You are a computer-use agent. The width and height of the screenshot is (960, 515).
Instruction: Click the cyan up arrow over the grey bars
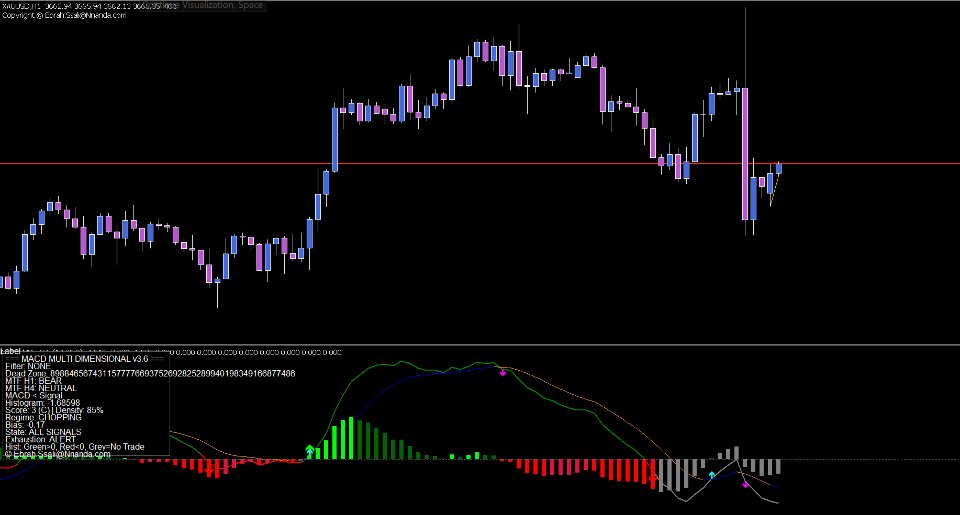coord(711,475)
